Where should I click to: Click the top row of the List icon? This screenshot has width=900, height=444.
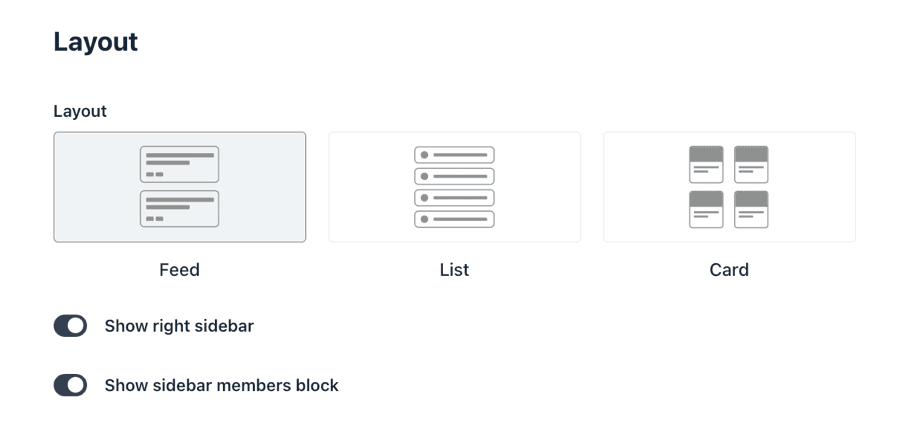[x=455, y=155]
